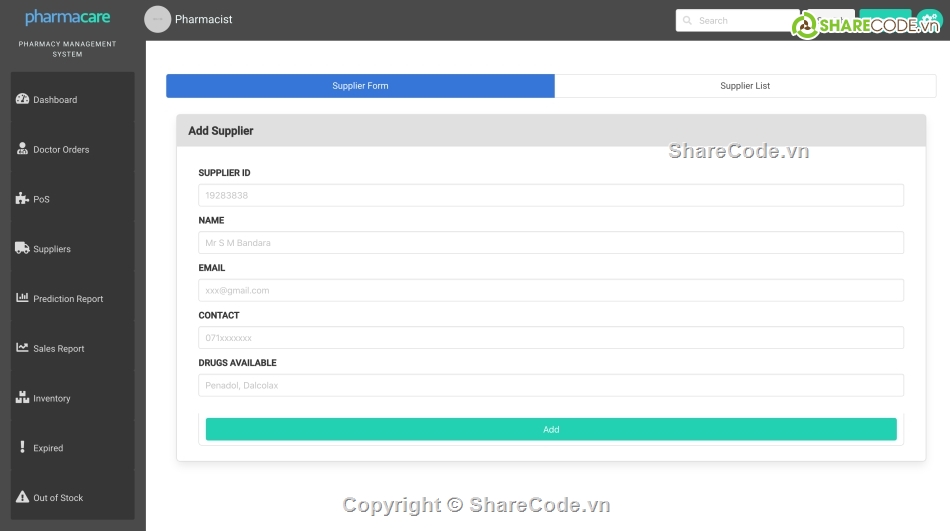Click the Contact number field
The image size is (950, 531).
click(550, 338)
